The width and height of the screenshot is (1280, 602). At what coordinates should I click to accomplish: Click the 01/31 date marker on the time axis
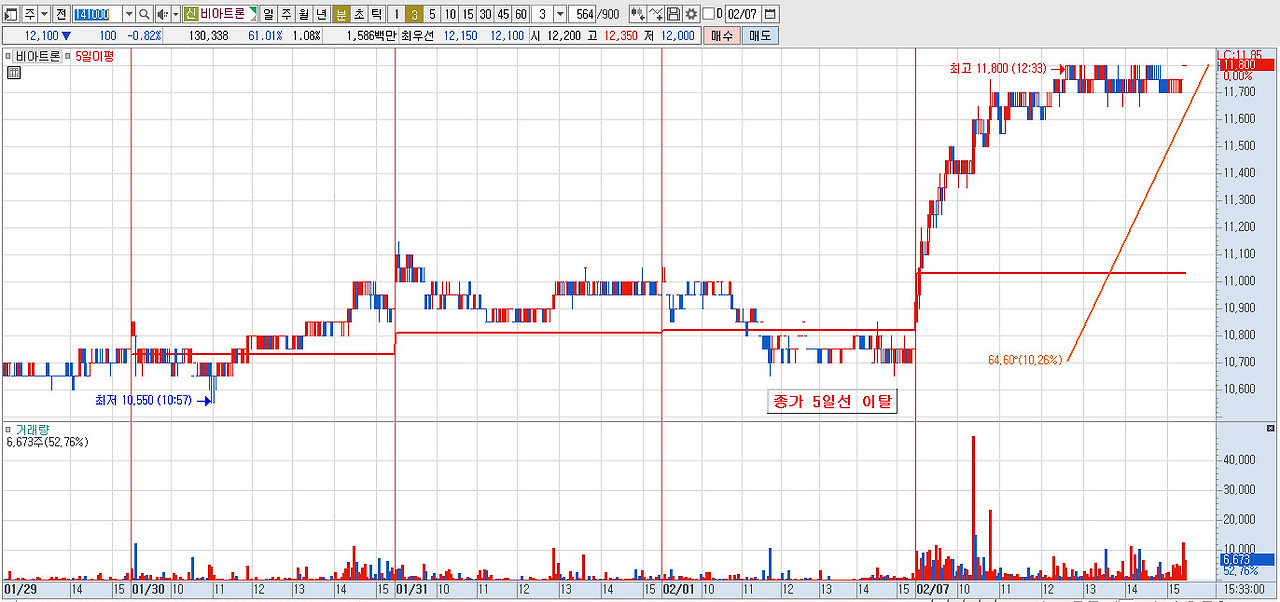(412, 589)
